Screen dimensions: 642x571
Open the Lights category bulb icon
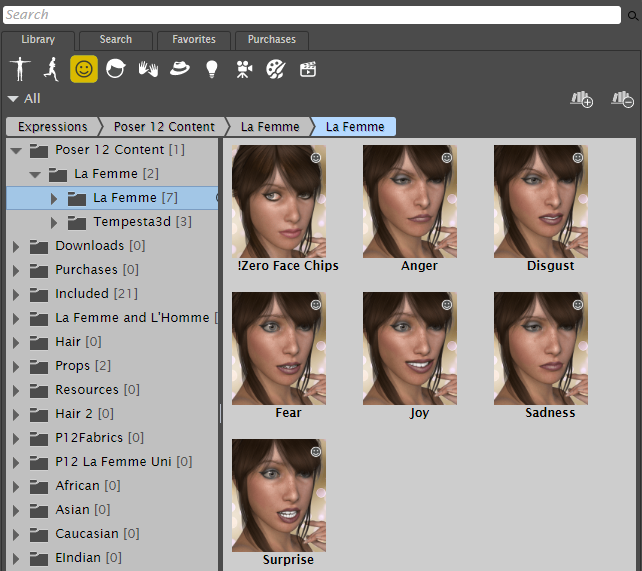tap(211, 69)
